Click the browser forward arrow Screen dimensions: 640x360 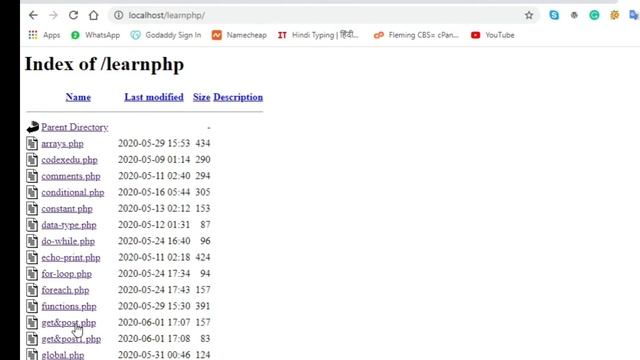[53, 16]
